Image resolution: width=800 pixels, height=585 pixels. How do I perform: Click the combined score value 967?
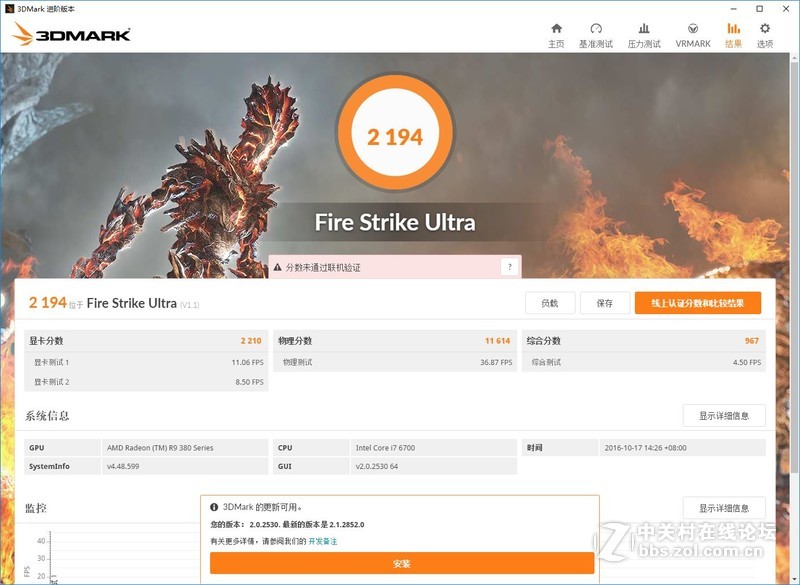(752, 341)
